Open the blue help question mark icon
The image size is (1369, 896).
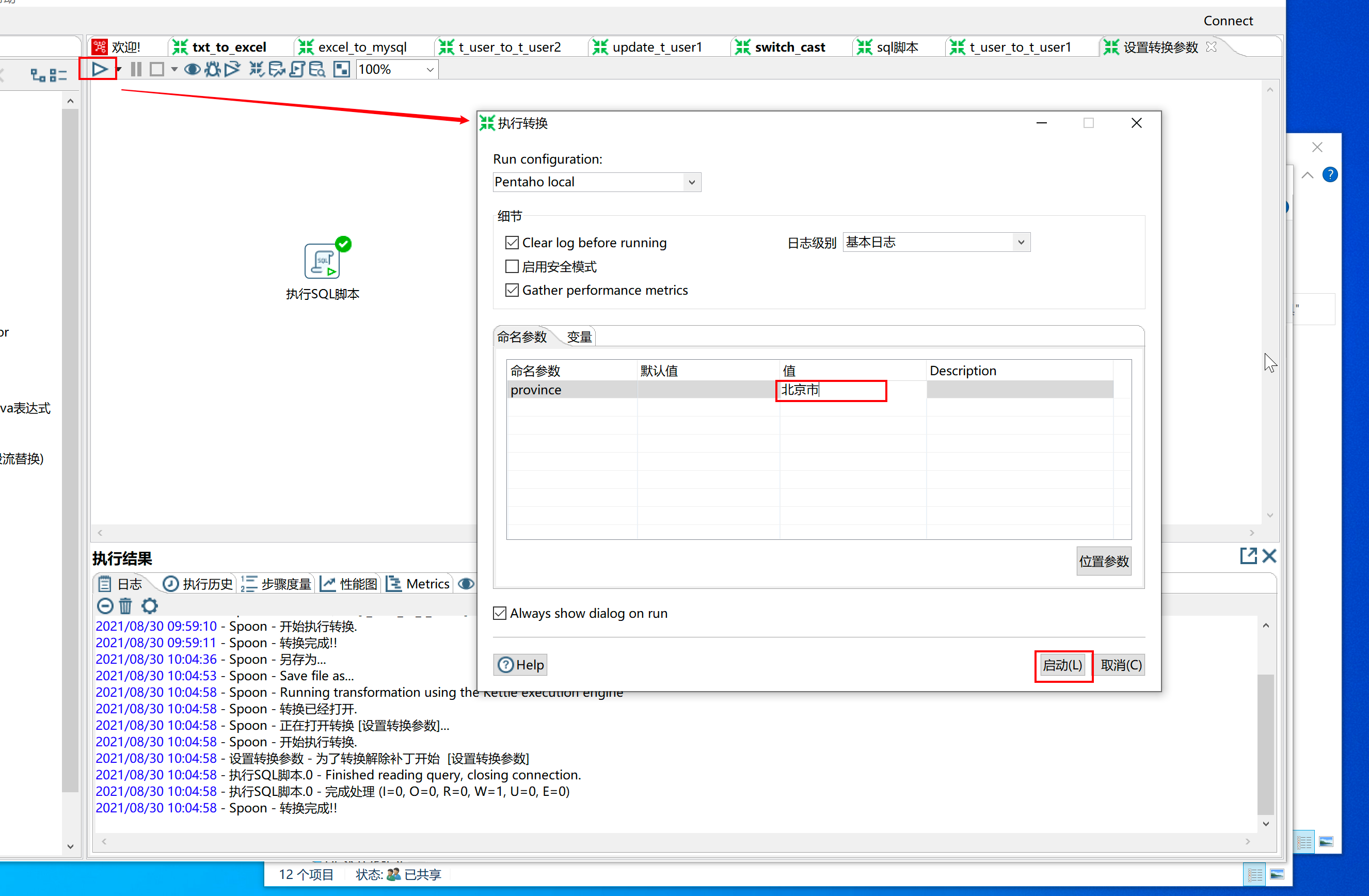(x=1329, y=174)
